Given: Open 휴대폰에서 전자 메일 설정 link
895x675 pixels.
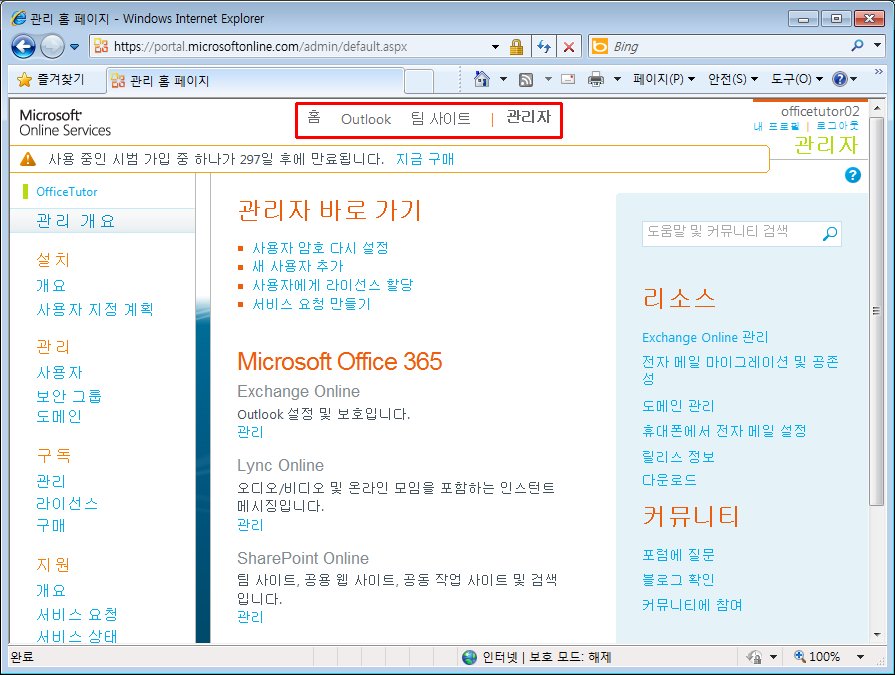Looking at the screenshot, I should tap(724, 431).
